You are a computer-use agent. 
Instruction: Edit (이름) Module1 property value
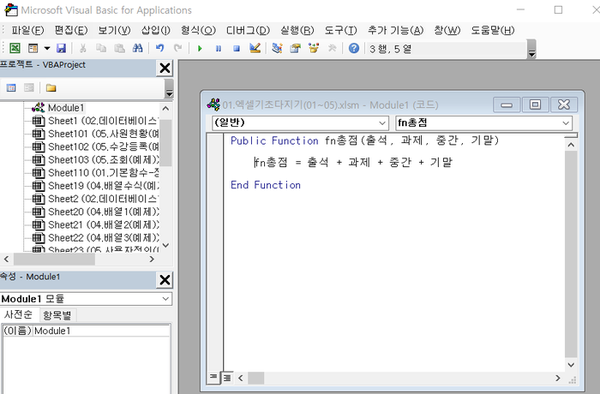[101, 331]
